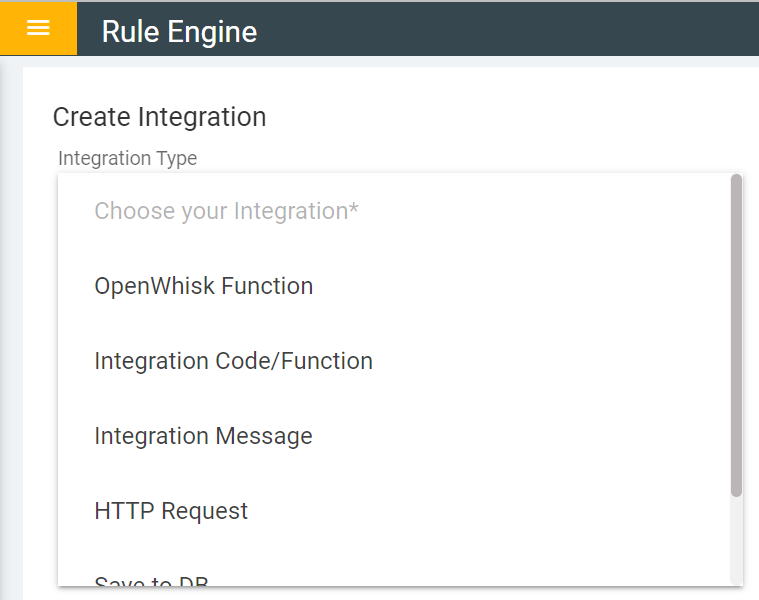This screenshot has width=759, height=600.
Task: Select HTTP Request integration type
Action: (x=171, y=511)
